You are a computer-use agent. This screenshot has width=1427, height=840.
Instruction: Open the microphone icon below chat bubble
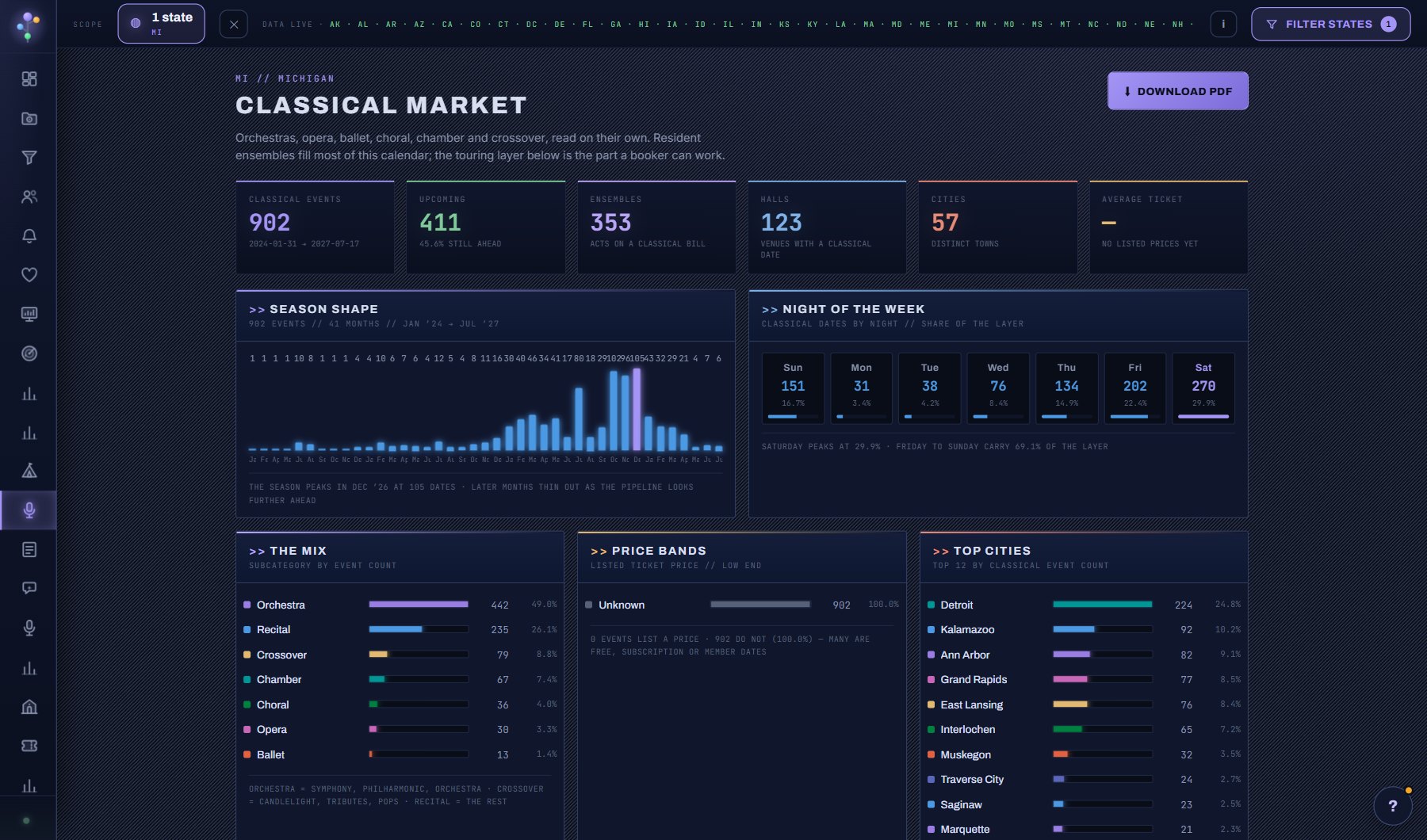pyautogui.click(x=29, y=628)
